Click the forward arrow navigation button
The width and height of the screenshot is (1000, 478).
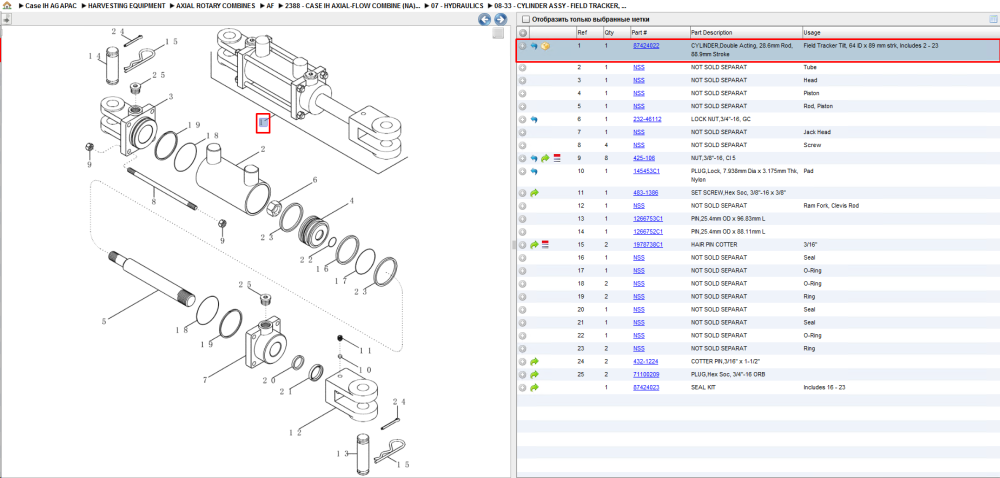(501, 20)
